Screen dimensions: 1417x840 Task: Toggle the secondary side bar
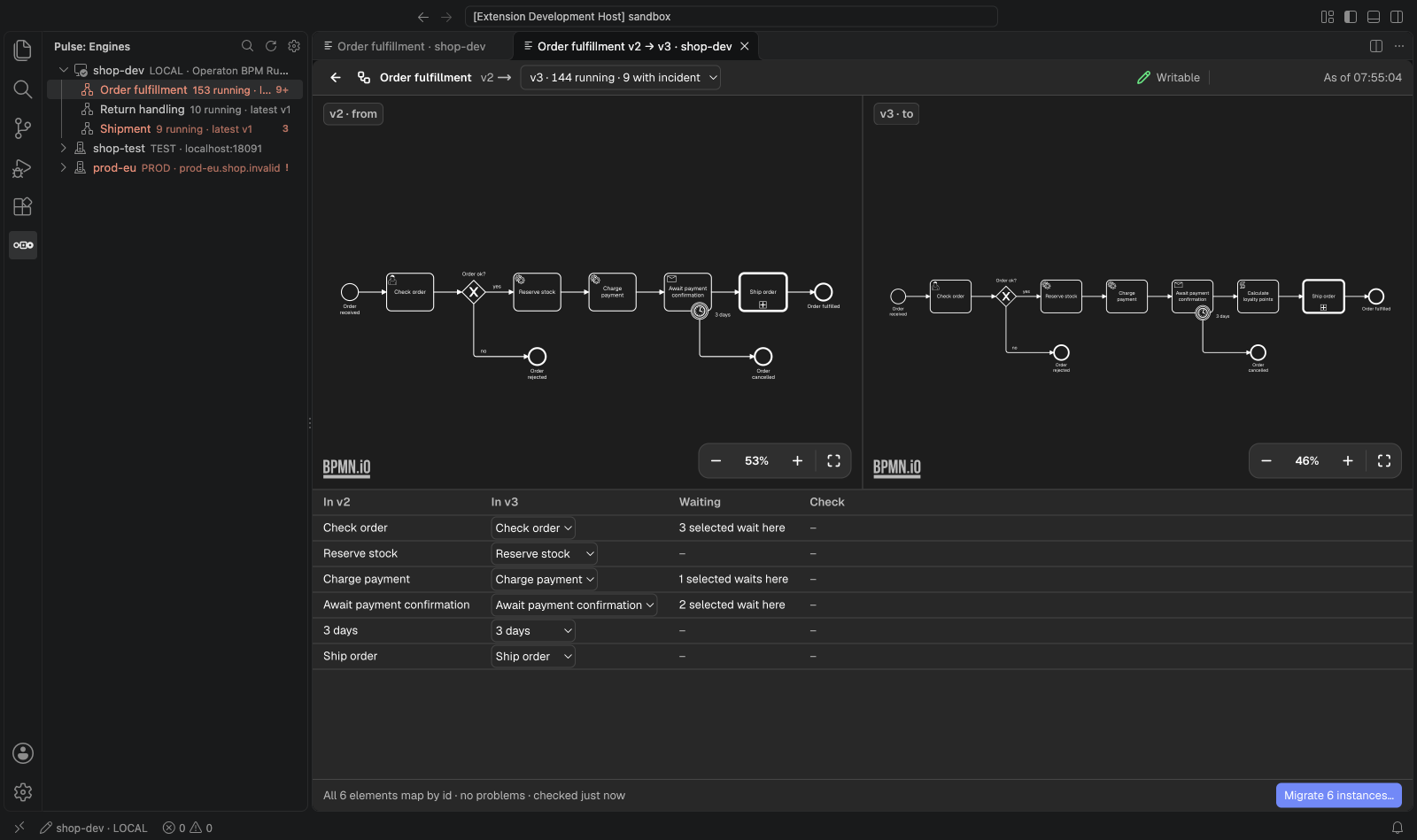click(x=1397, y=17)
